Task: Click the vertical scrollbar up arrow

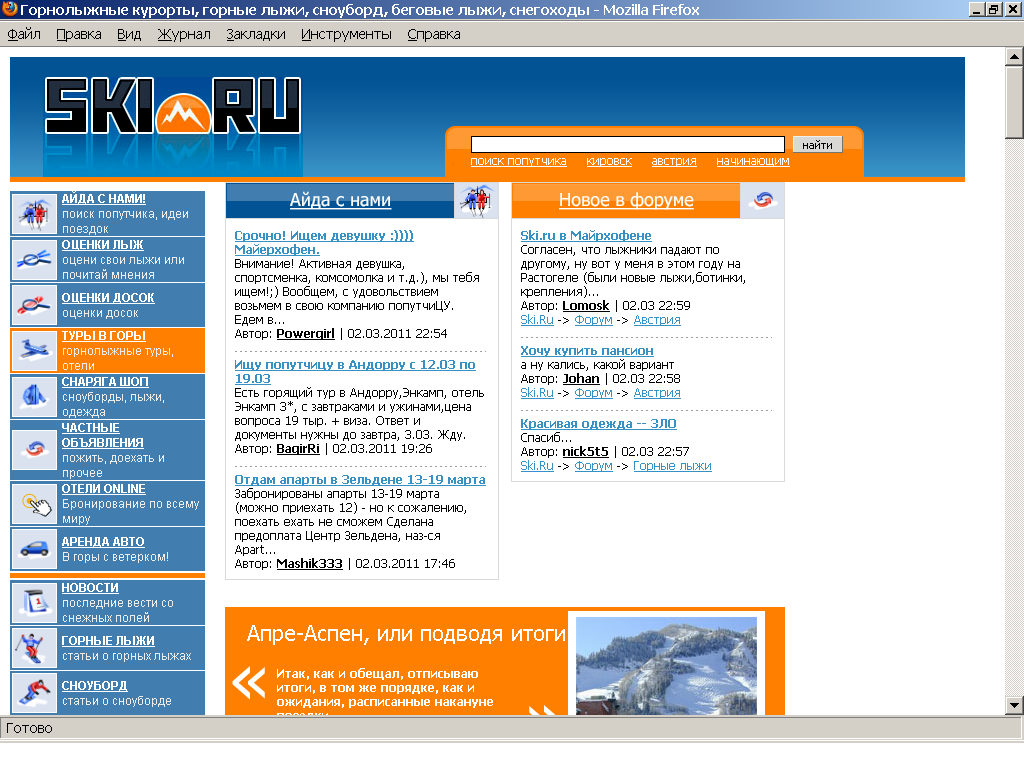Action: coord(1014,57)
